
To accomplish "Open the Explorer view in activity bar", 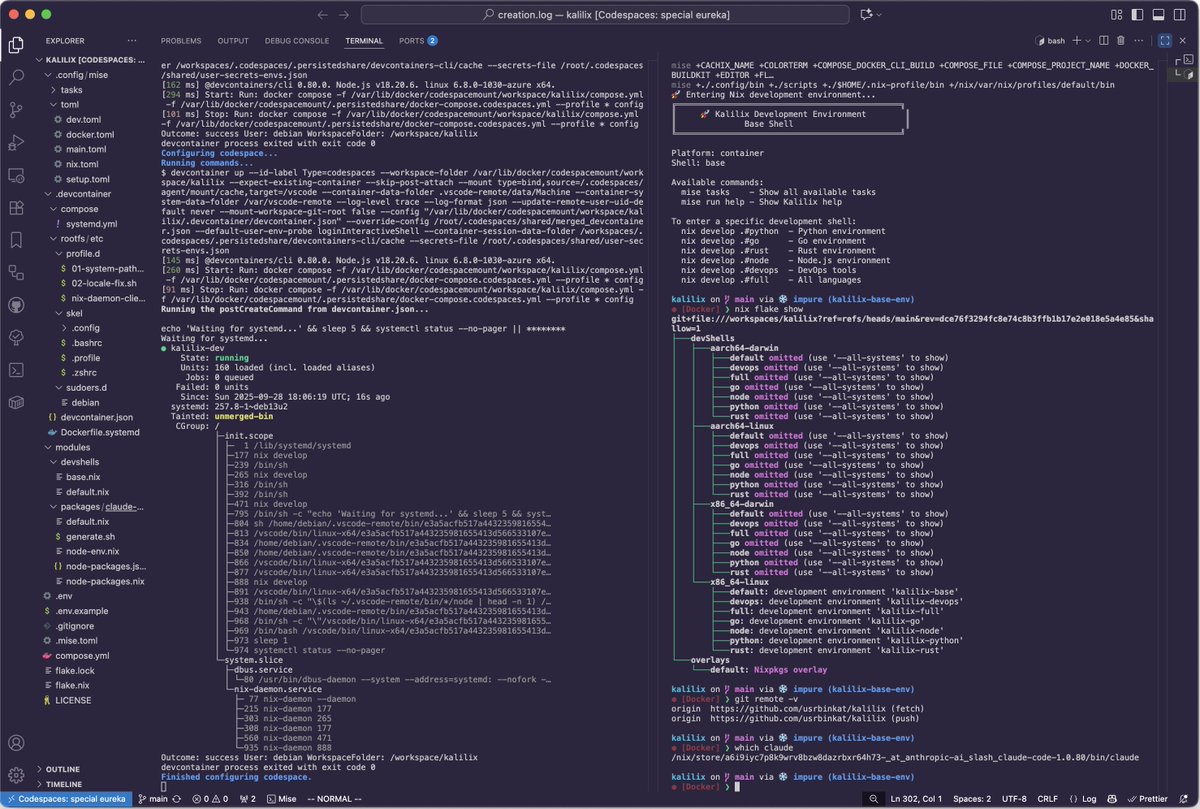I will [x=16, y=44].
